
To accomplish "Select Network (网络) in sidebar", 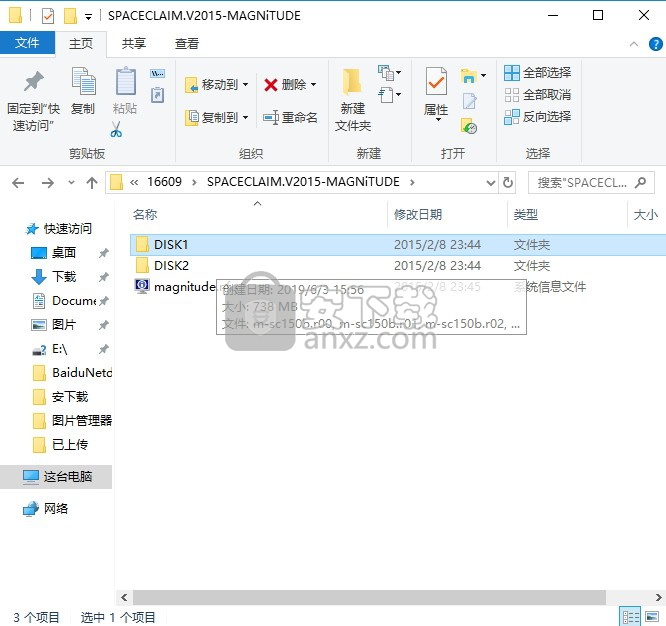I will coord(45,509).
